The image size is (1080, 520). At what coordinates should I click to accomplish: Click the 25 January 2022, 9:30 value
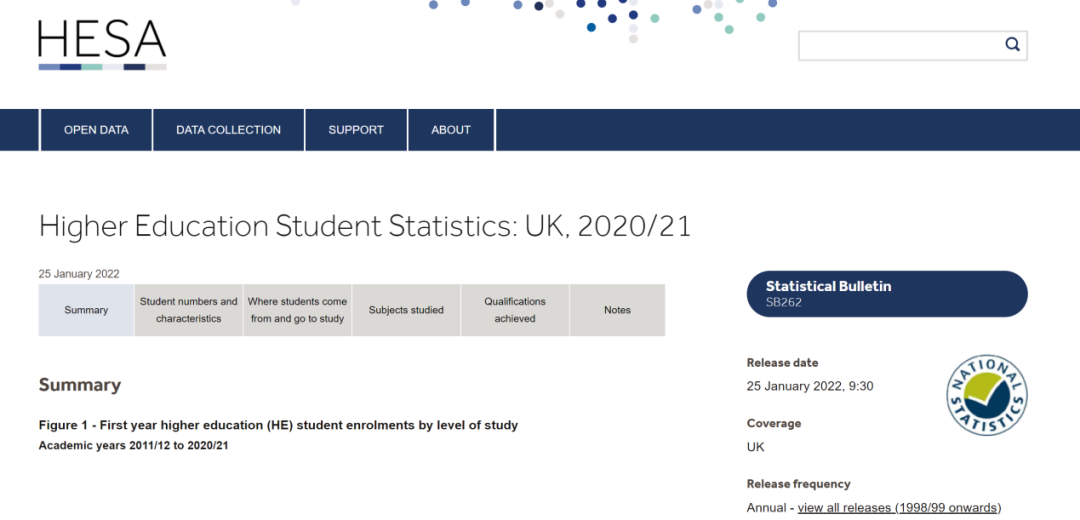(x=810, y=386)
